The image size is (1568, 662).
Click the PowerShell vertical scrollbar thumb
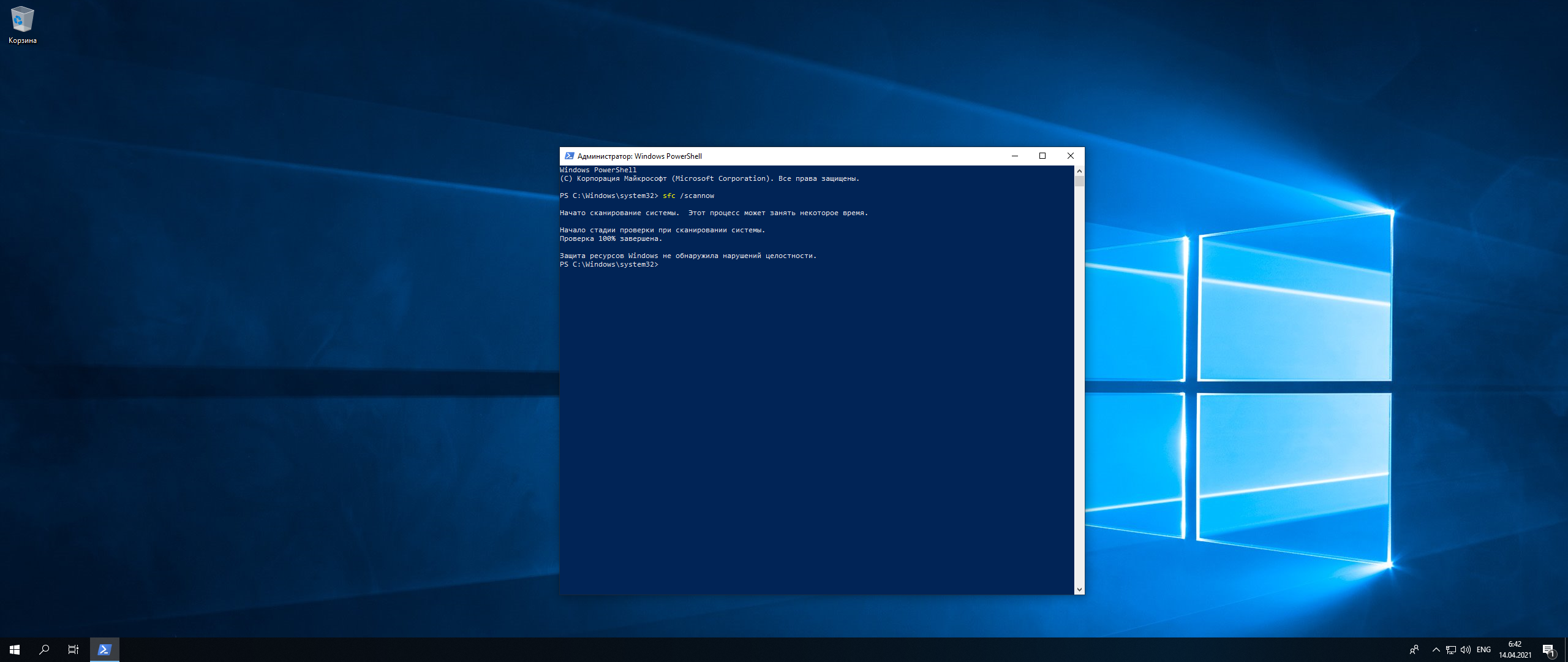tap(1079, 181)
